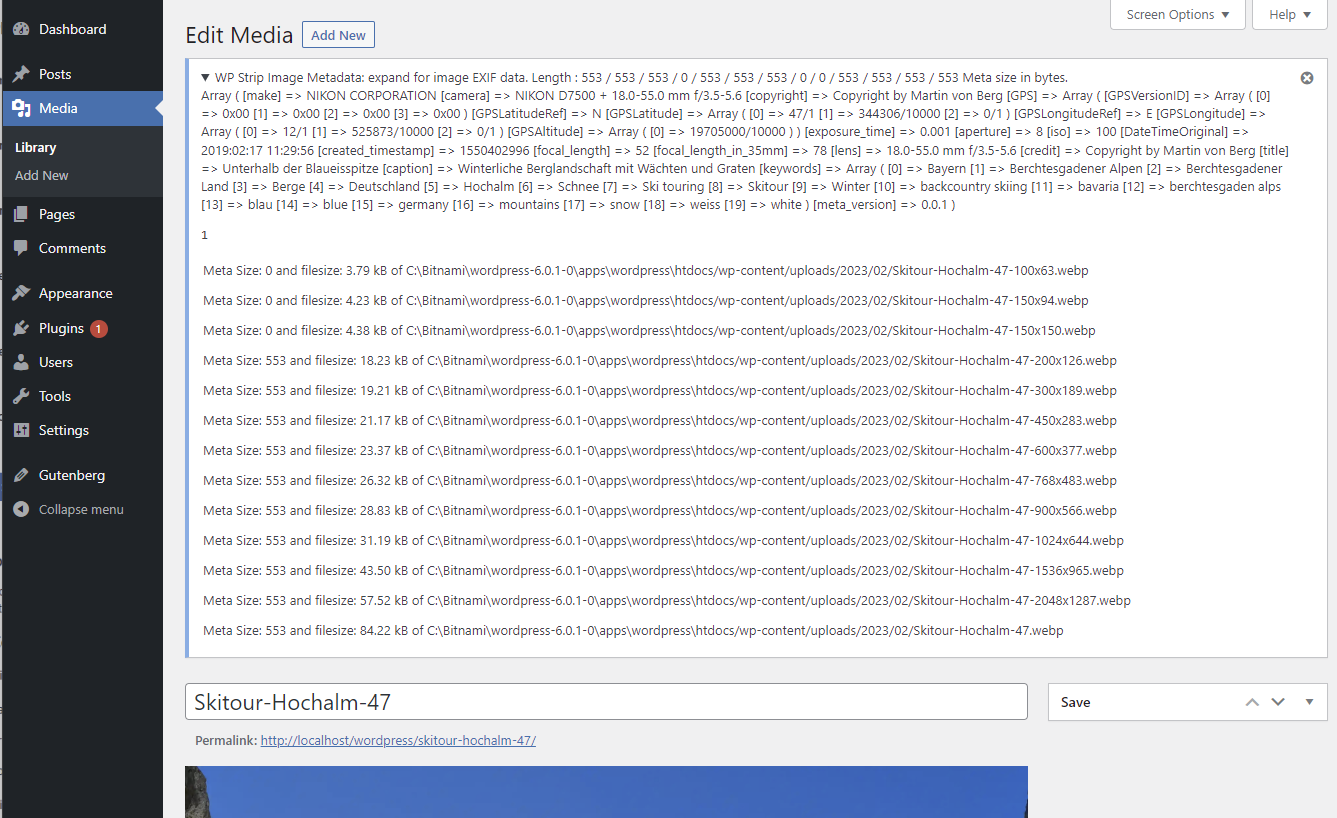This screenshot has width=1337, height=818.
Task: Click the Skitour-Hochalm-47-600x377.webp line
Action: pos(660,450)
